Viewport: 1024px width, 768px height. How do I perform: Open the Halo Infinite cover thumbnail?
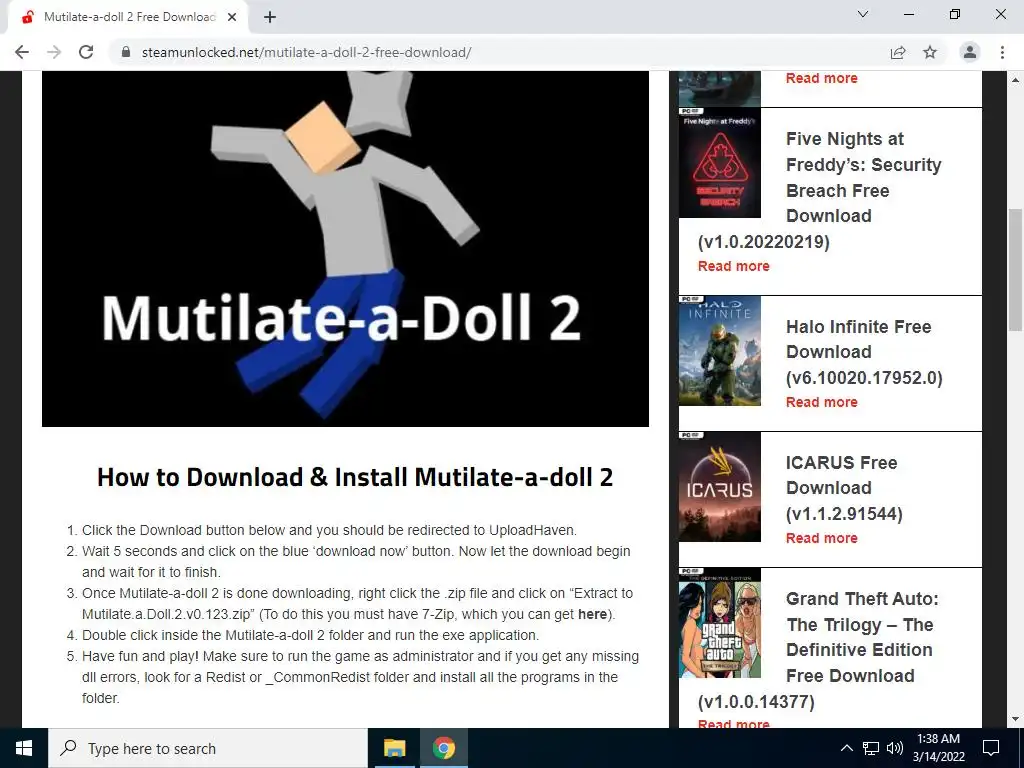tap(720, 351)
